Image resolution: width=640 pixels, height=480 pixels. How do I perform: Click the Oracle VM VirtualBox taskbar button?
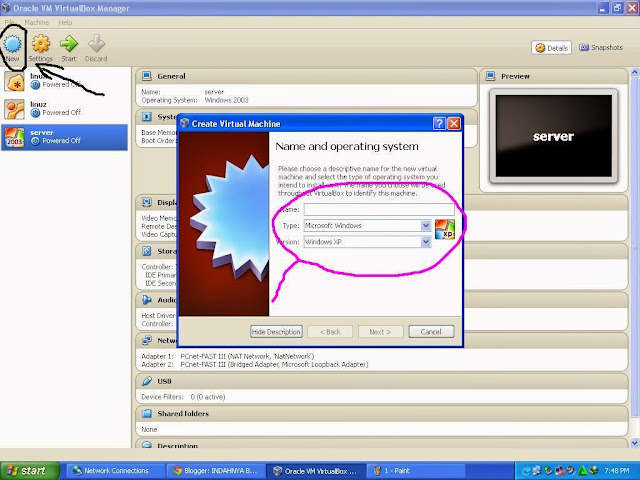pos(316,471)
